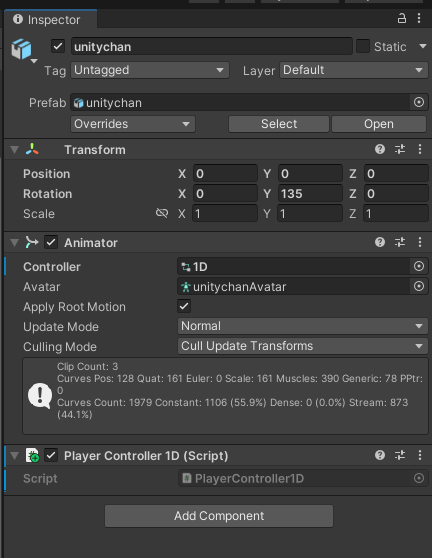Click Scale Z value field

point(396,214)
